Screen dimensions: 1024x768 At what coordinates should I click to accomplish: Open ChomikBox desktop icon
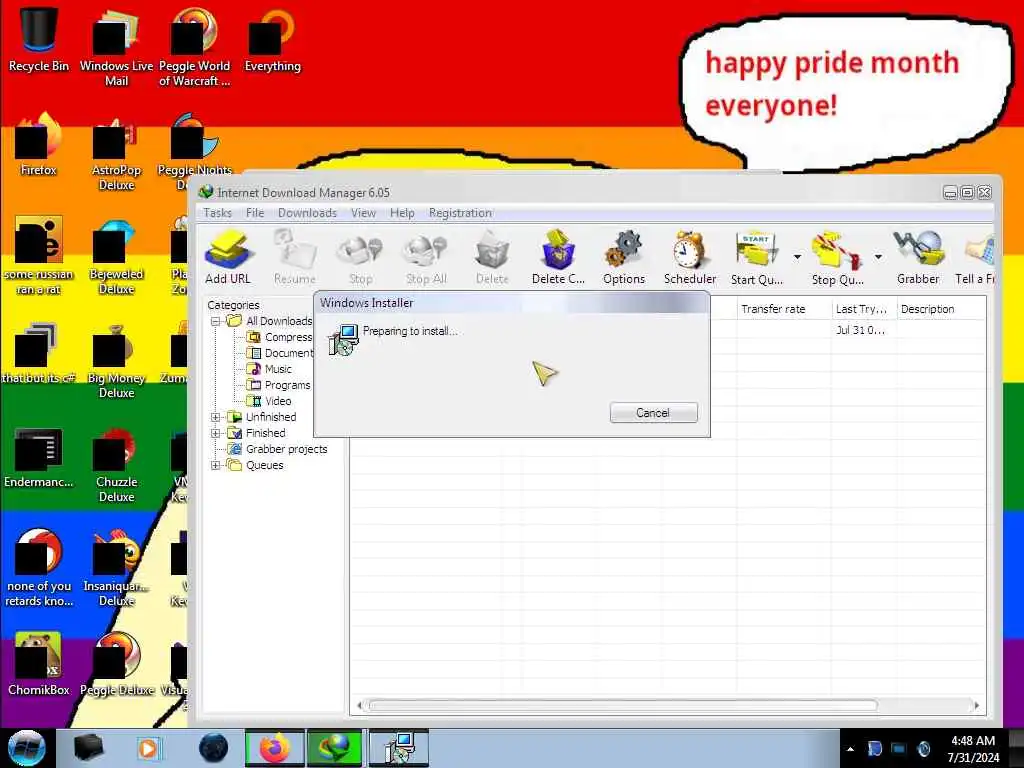39,664
